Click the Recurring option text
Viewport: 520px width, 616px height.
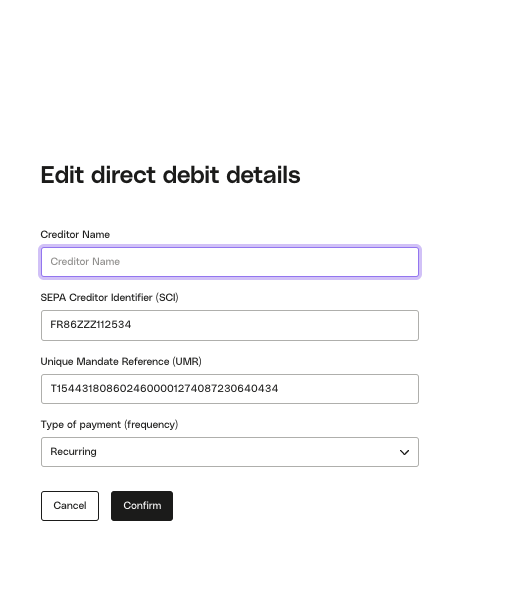[73, 452]
